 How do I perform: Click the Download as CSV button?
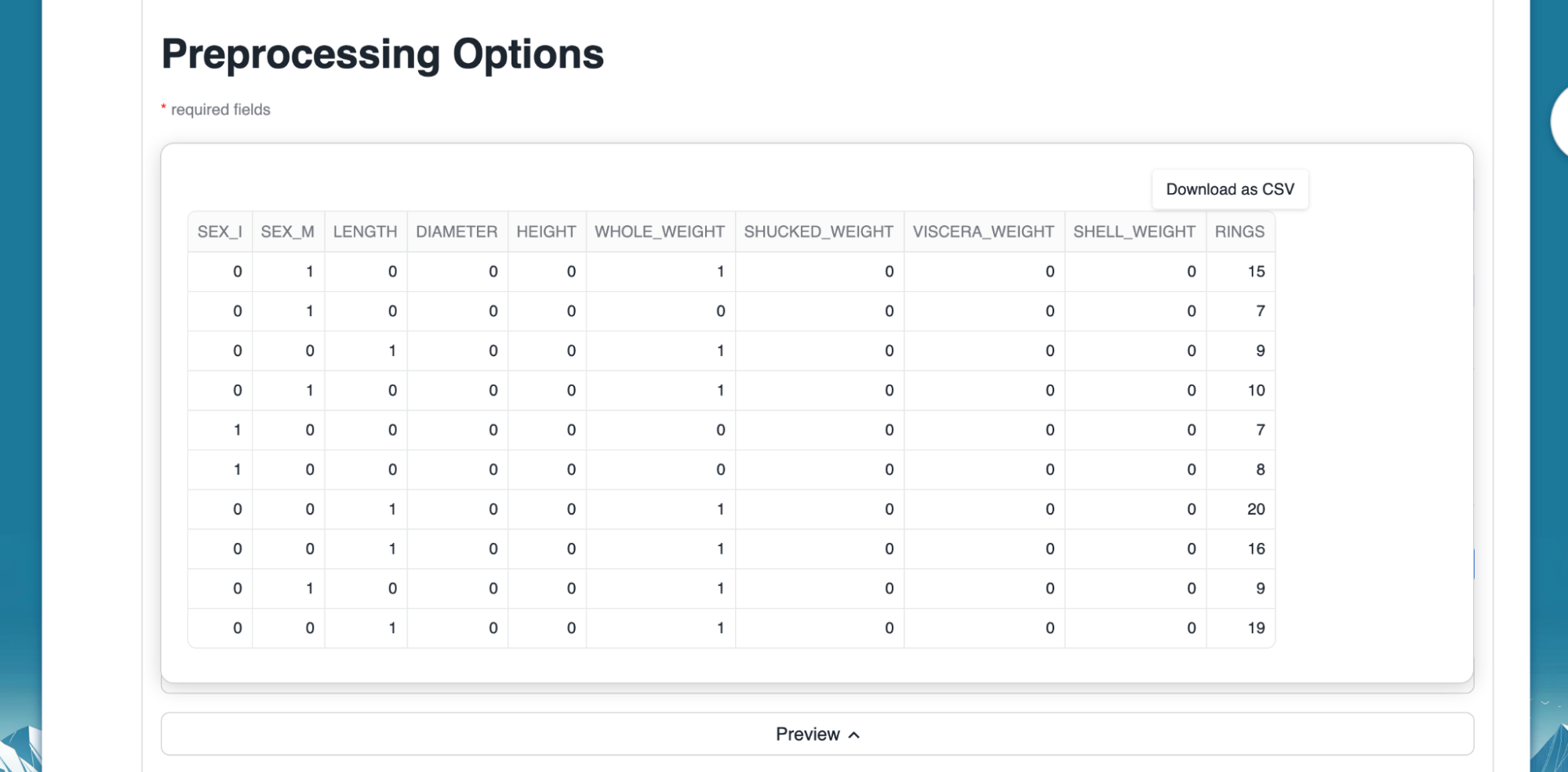tap(1229, 189)
